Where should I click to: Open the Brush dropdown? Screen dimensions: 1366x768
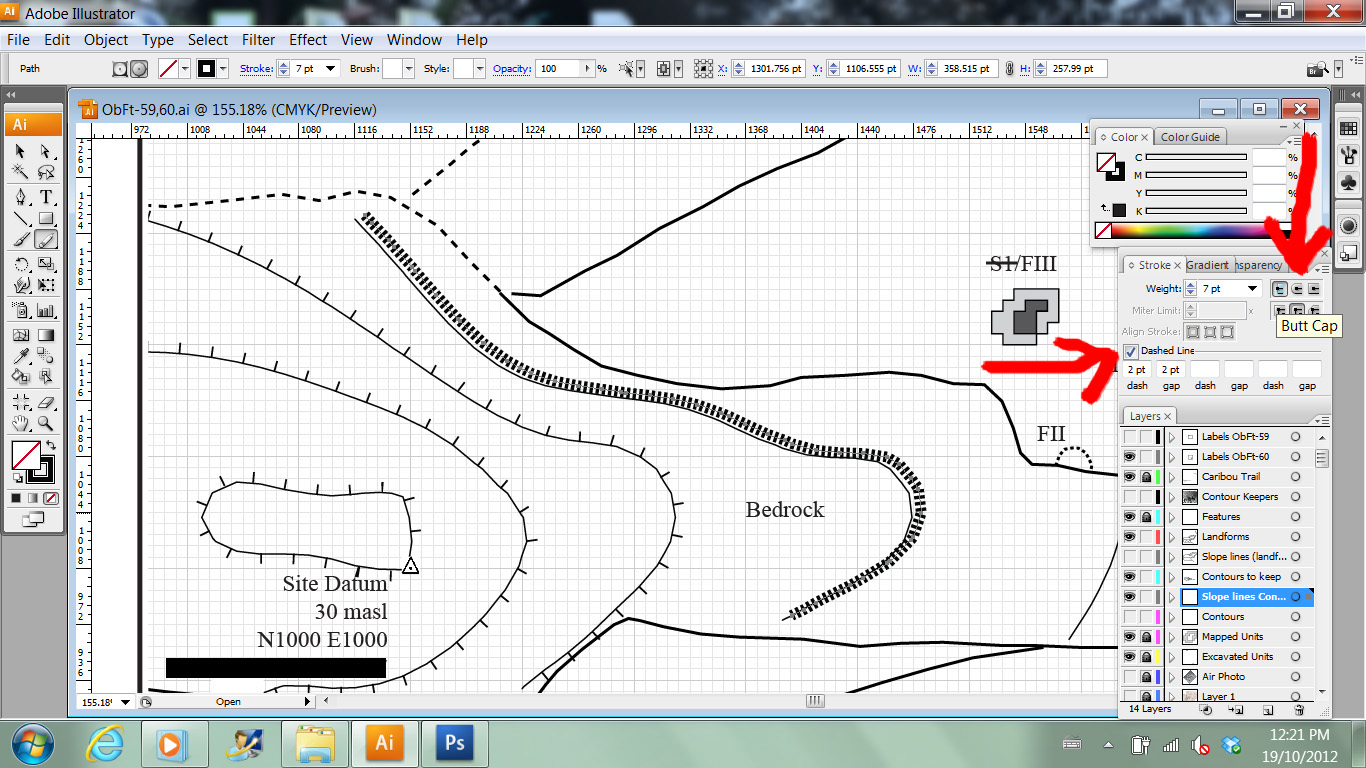point(408,69)
